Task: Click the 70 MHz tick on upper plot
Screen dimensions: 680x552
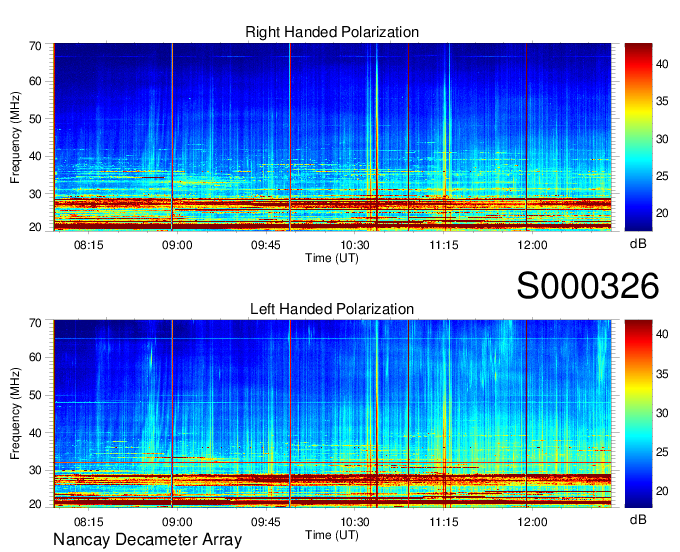Action: point(35,46)
